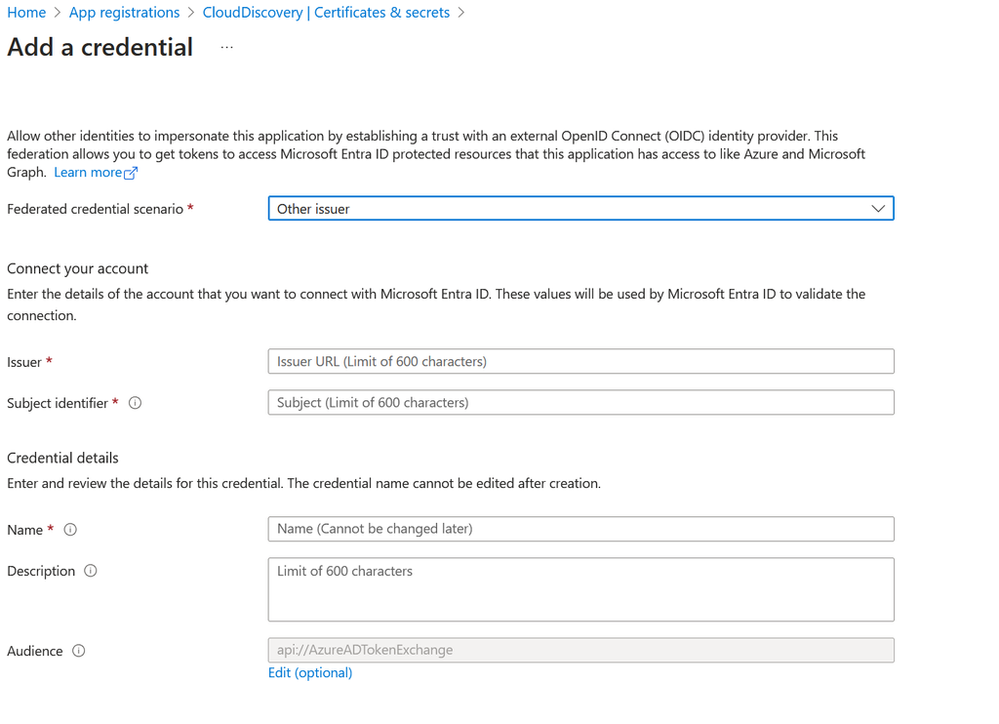Return to CloudDiscovery Certificates & secrets breadcrumb

[x=326, y=13]
